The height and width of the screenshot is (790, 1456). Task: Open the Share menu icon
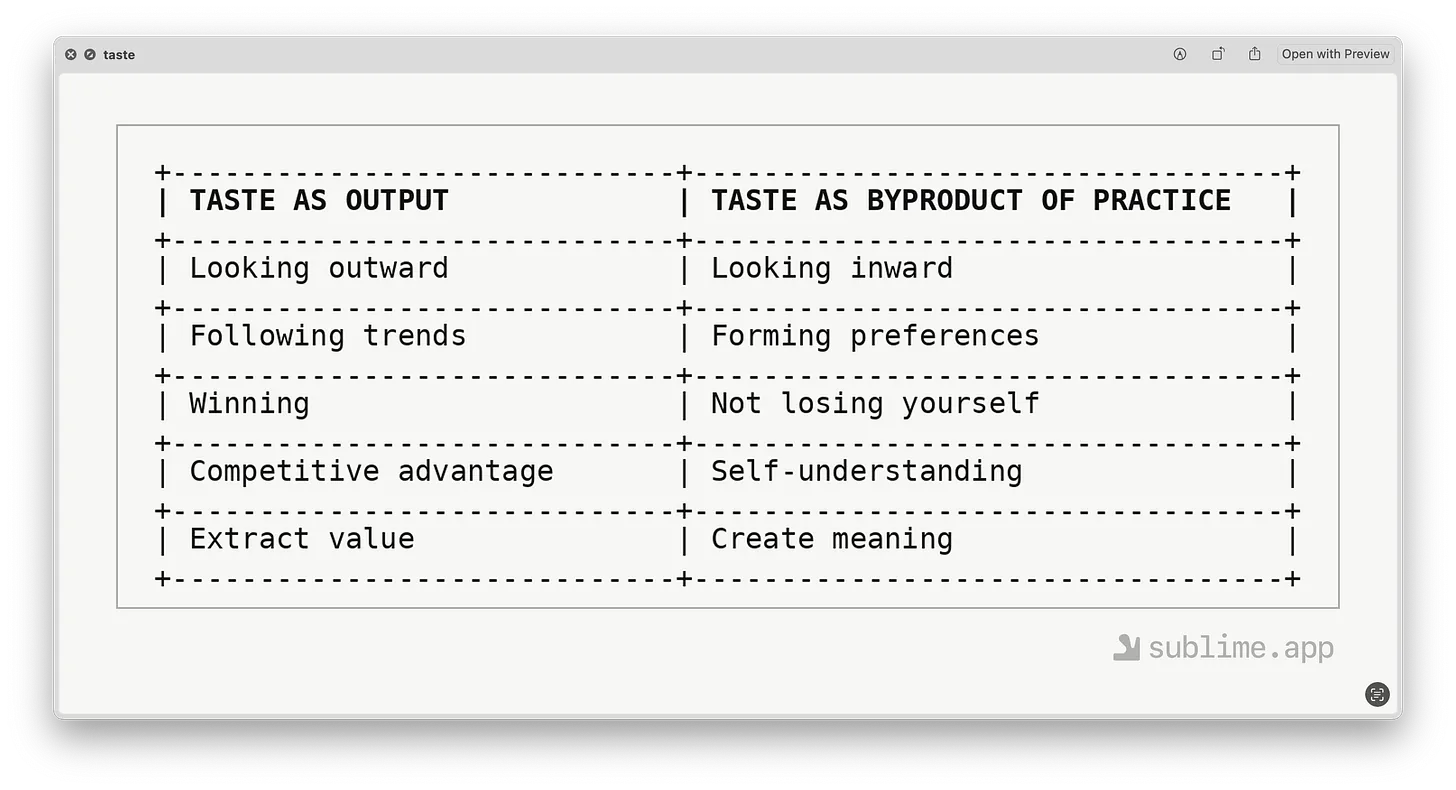click(x=1255, y=54)
